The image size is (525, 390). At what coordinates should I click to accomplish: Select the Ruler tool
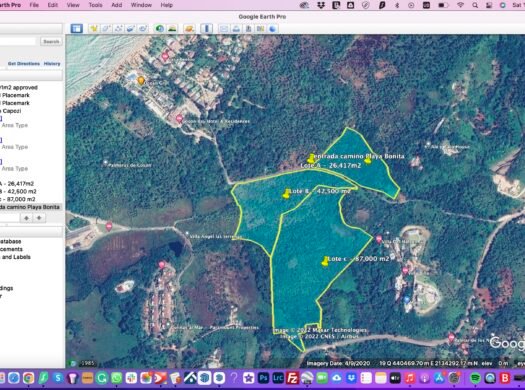(207, 28)
